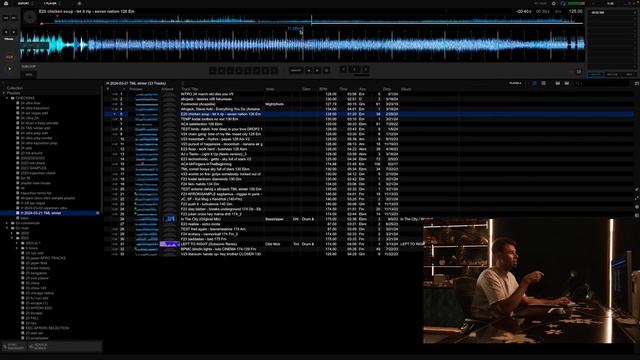Jump to the previous track button
Viewport: 640px width, 360px height.
click(6, 18)
